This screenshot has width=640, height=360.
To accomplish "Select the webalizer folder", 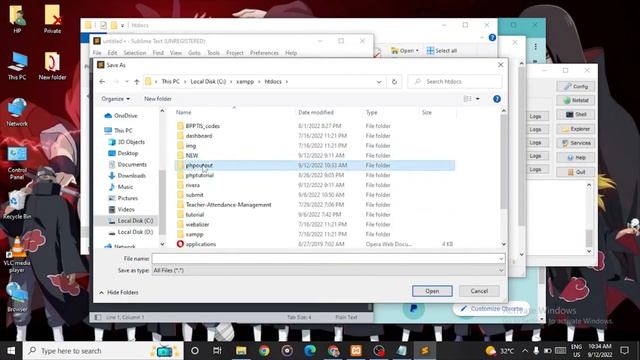I will point(197,224).
